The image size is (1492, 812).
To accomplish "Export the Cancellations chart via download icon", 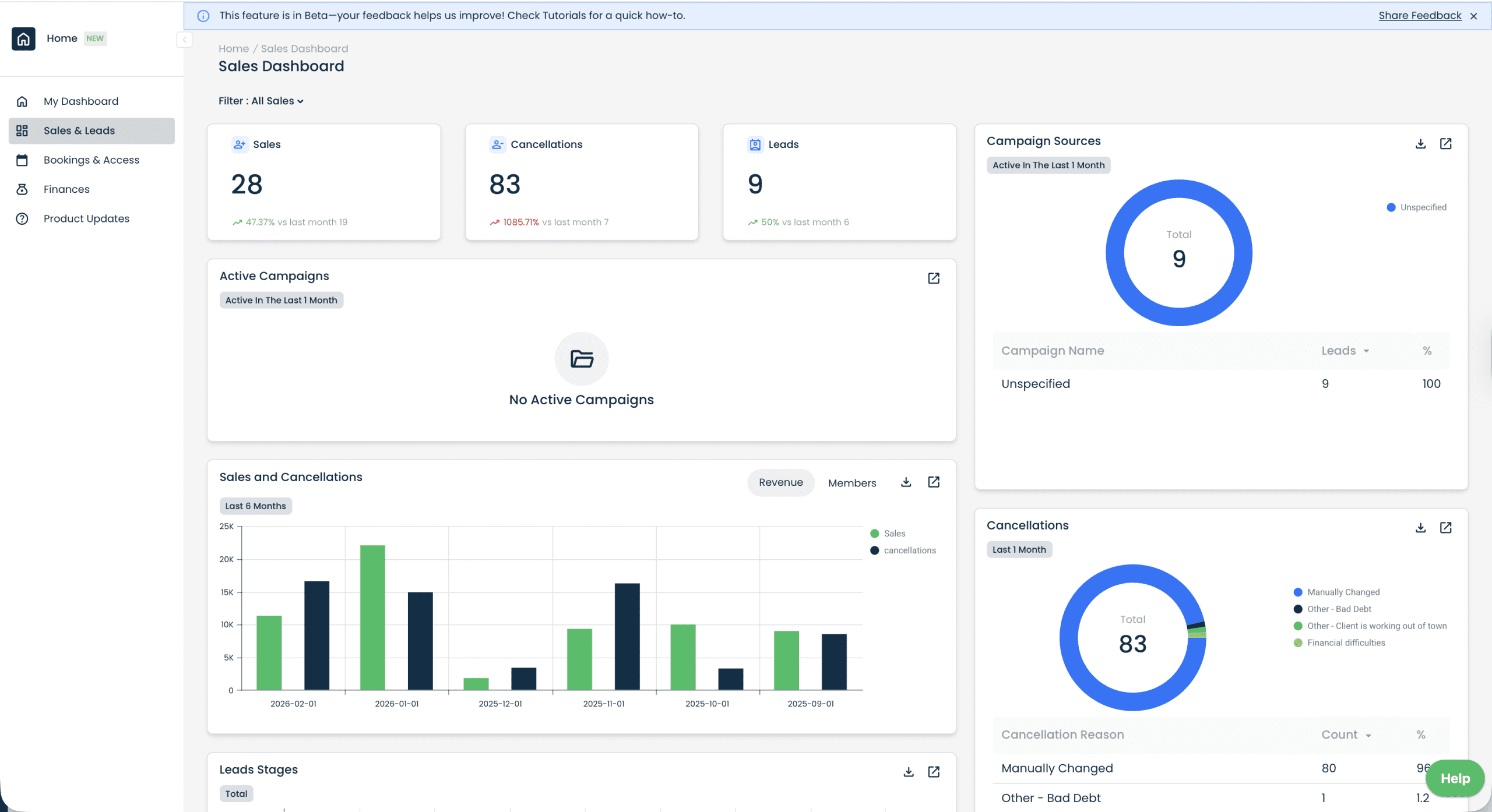I will point(1420,527).
